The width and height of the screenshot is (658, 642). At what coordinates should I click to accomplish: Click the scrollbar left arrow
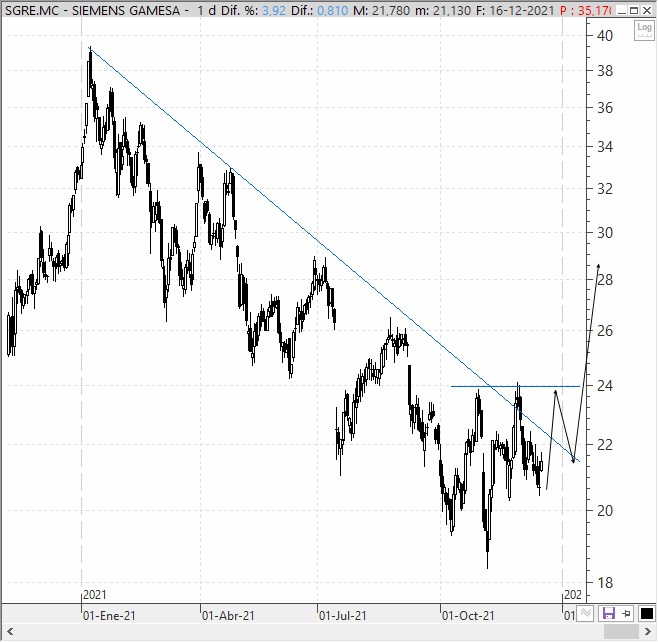coord(10,631)
